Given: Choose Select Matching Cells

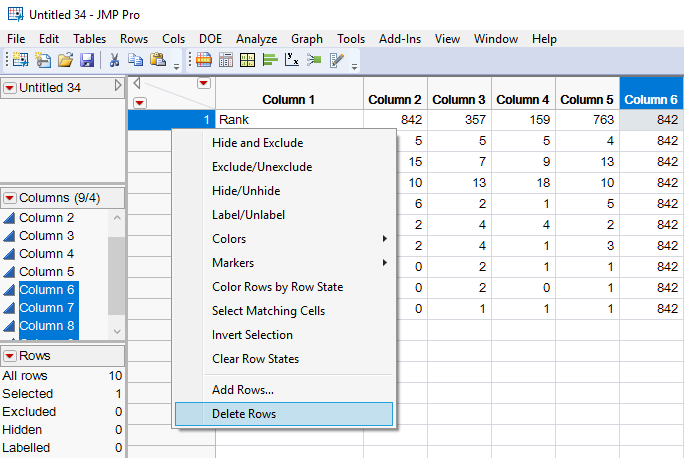Looking at the screenshot, I should 284,311.
